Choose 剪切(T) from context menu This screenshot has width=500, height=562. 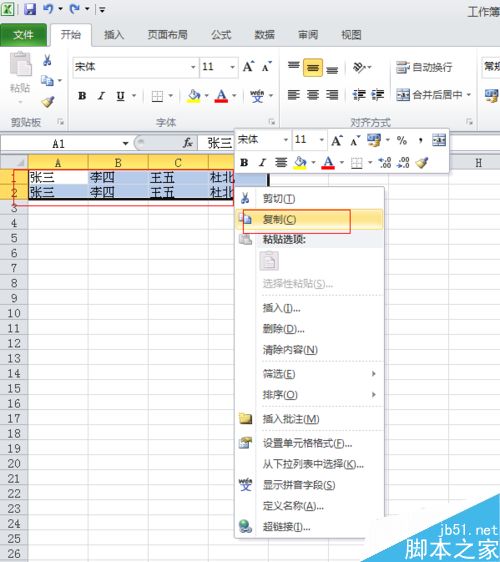click(310, 198)
